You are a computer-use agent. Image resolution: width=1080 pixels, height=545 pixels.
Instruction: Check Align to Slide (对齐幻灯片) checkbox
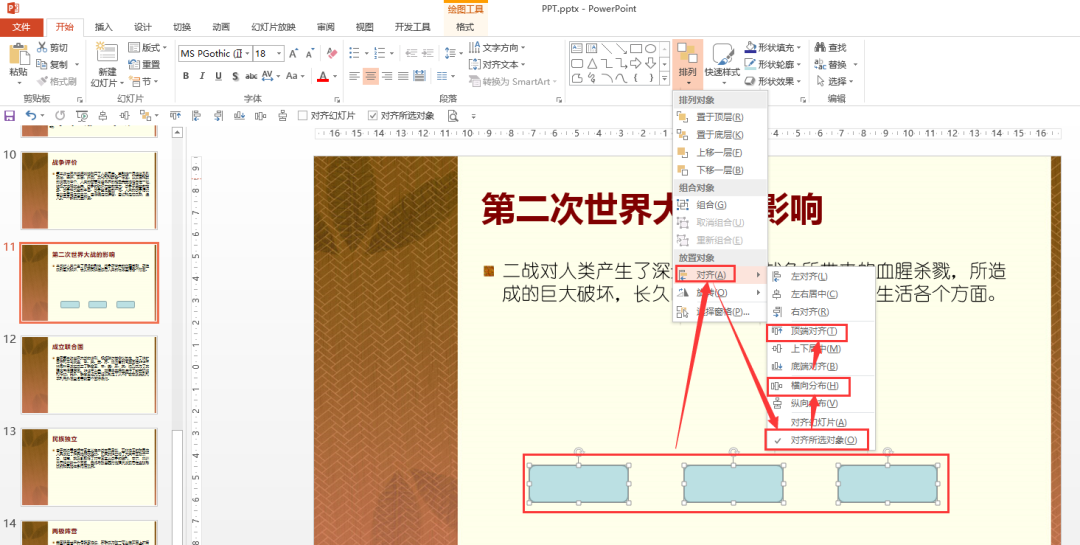[302, 116]
